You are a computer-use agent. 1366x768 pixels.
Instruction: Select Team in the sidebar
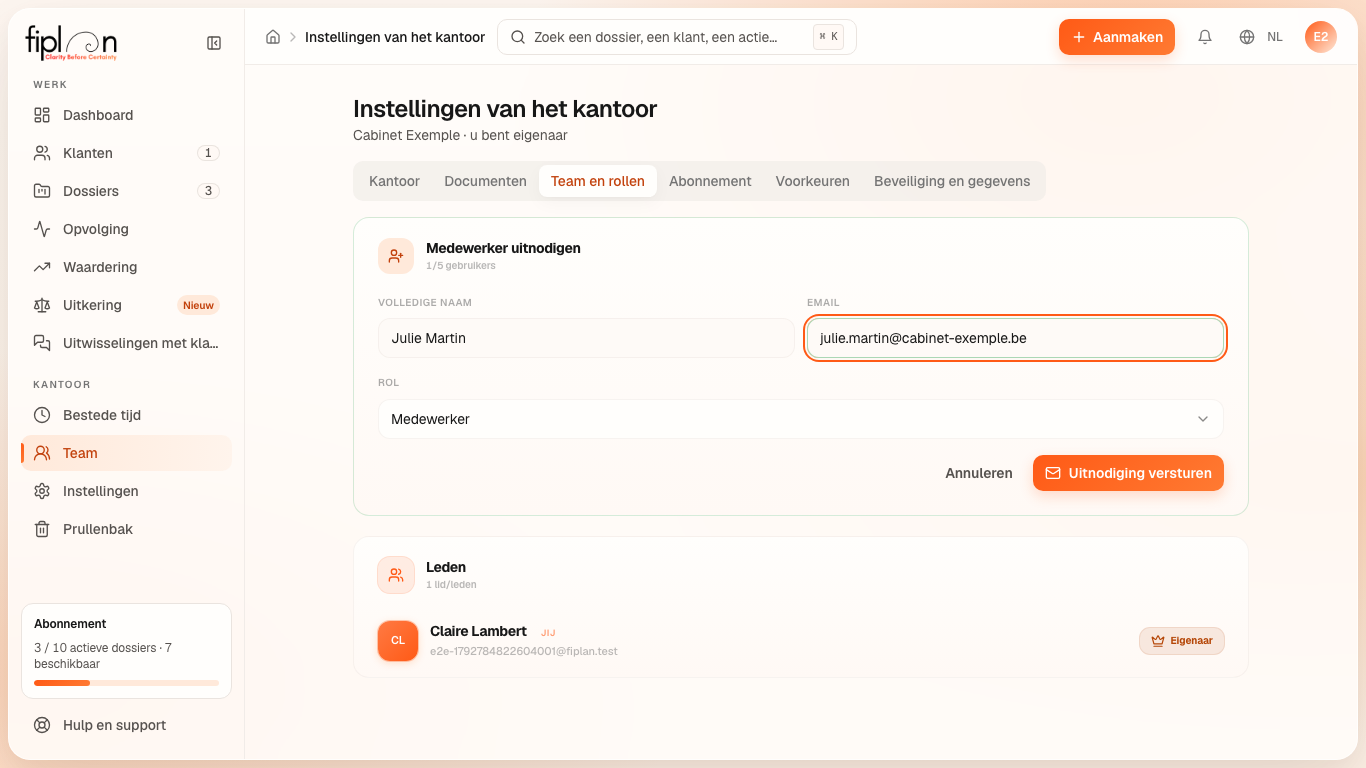pyautogui.click(x=126, y=453)
